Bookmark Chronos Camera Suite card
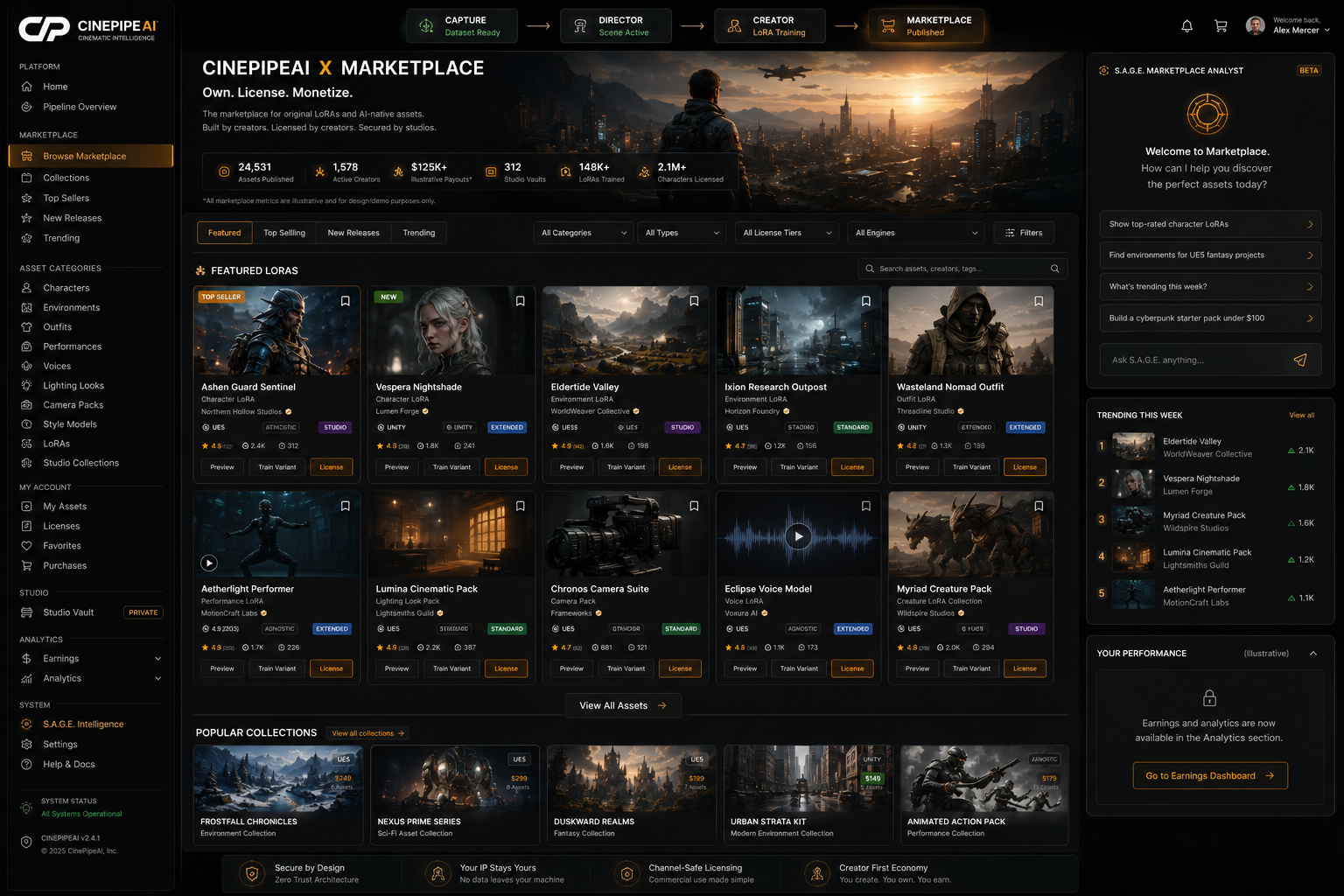 (694, 506)
